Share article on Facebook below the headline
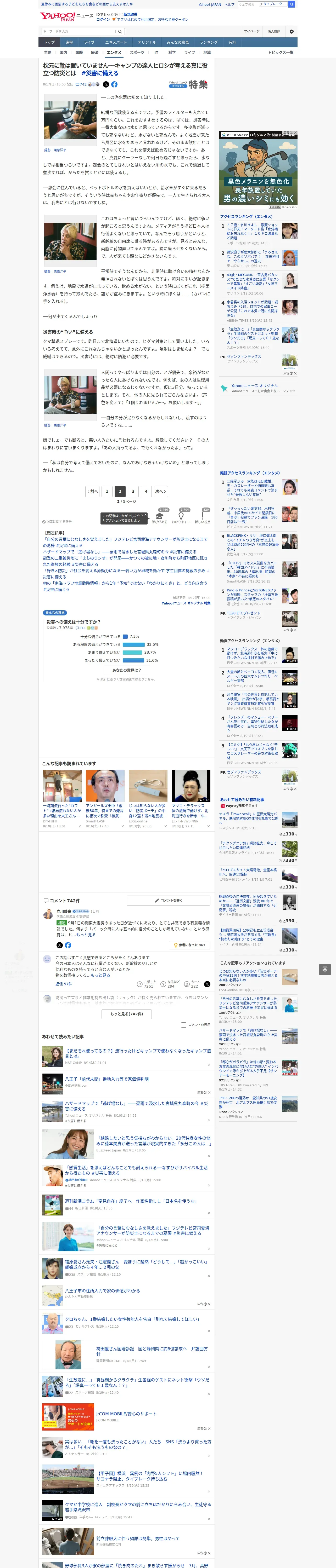The height and width of the screenshot is (1568, 336). point(114,85)
